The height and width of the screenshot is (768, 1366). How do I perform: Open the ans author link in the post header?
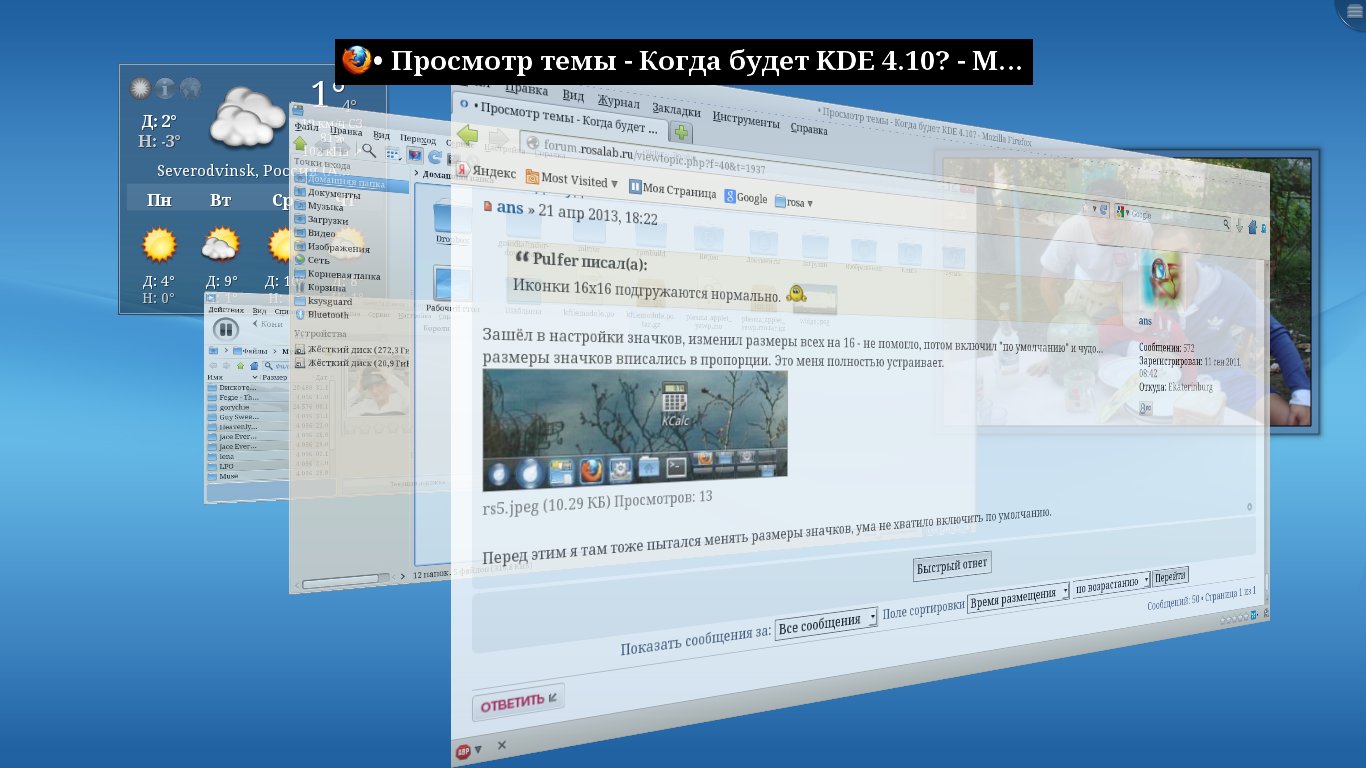tap(510, 209)
